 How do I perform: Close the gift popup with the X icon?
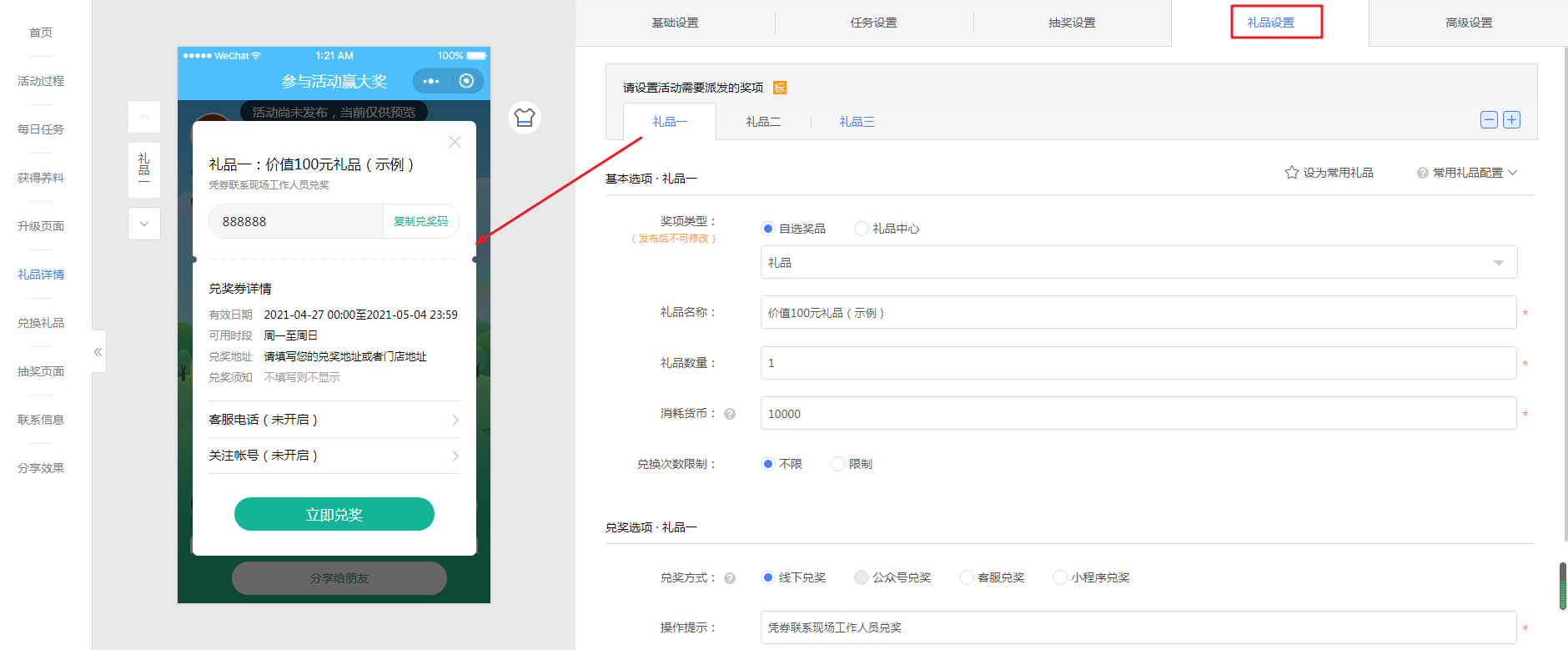pos(455,142)
